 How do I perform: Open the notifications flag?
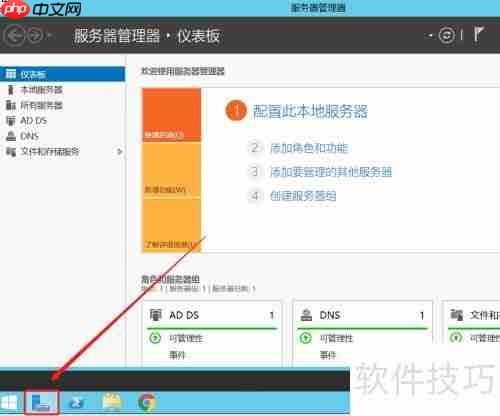point(479,34)
